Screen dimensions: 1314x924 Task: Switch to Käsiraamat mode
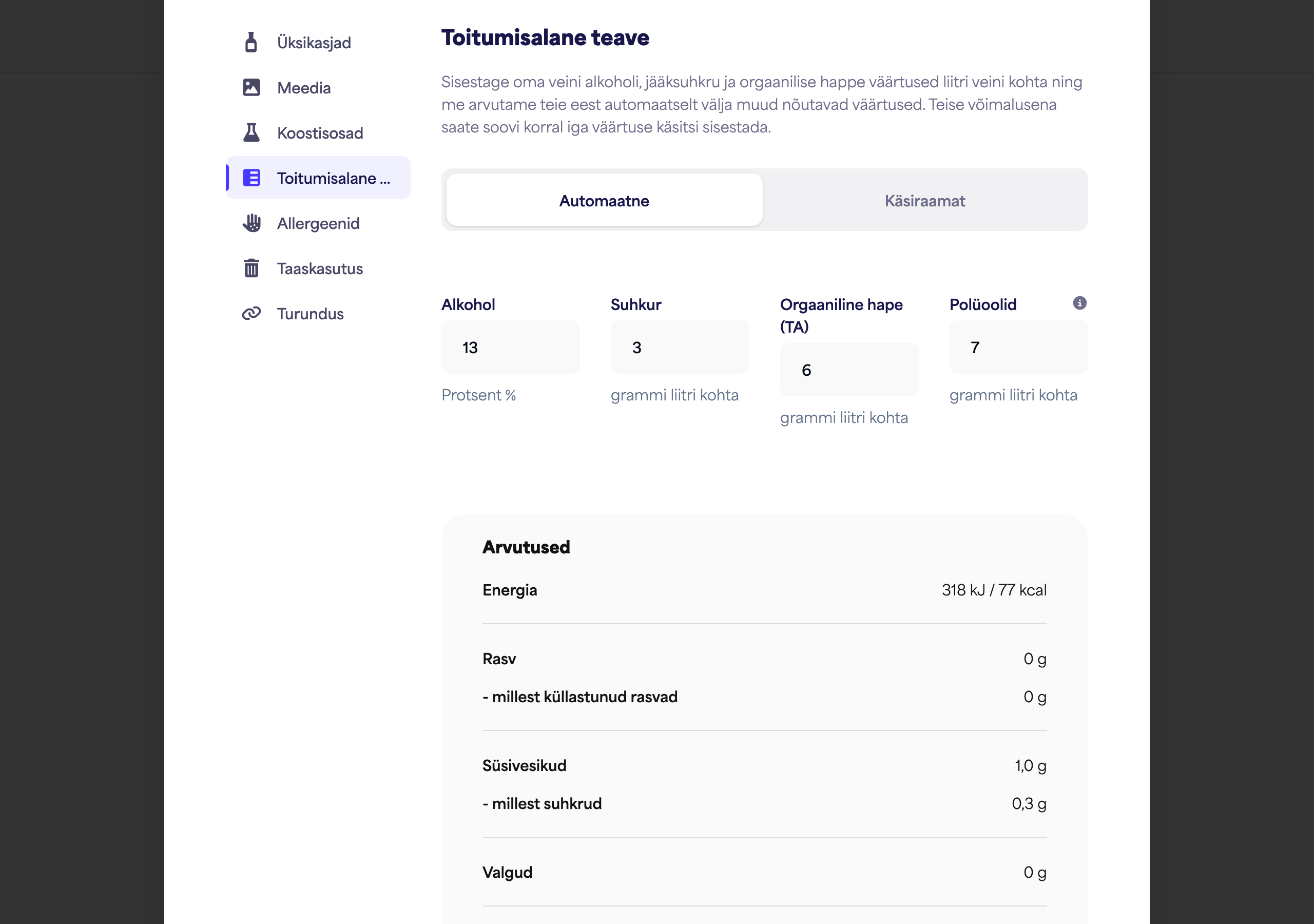pyautogui.click(x=924, y=200)
